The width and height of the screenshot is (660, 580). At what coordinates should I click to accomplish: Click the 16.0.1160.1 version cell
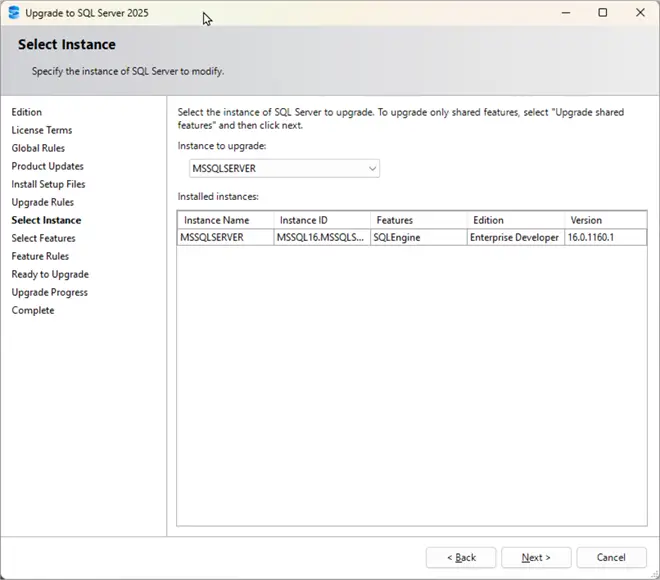[x=606, y=237]
